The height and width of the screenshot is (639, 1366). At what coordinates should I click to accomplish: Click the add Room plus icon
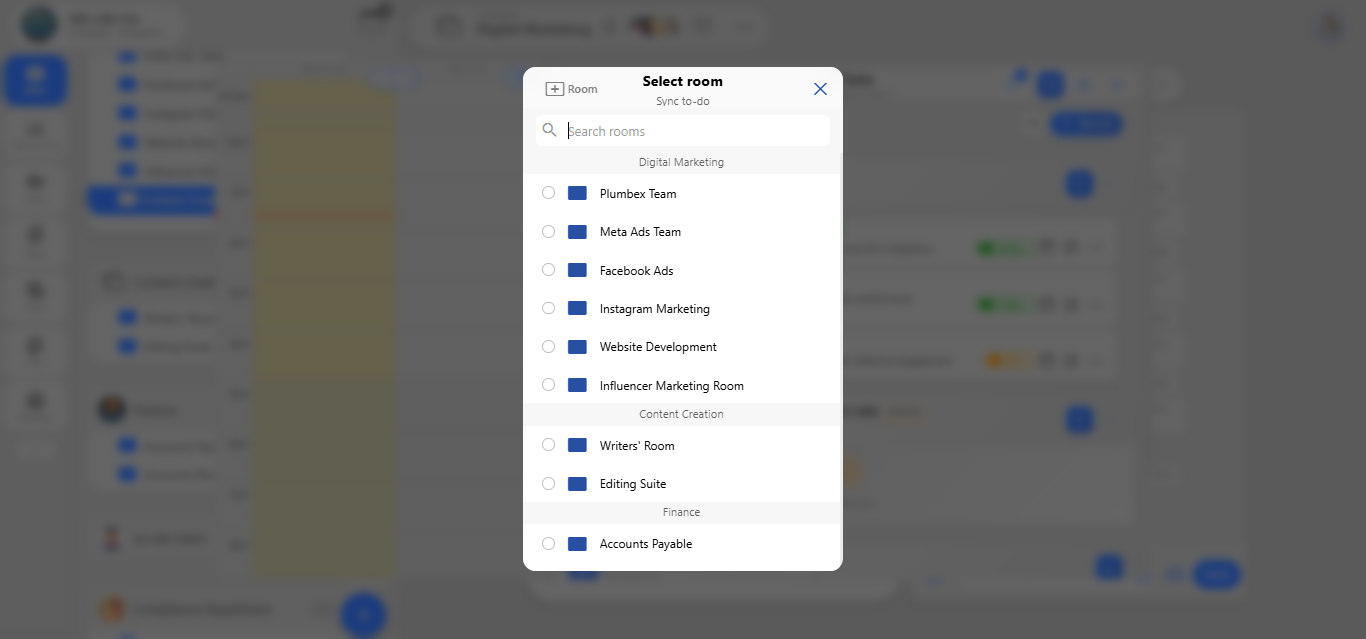[x=554, y=89]
